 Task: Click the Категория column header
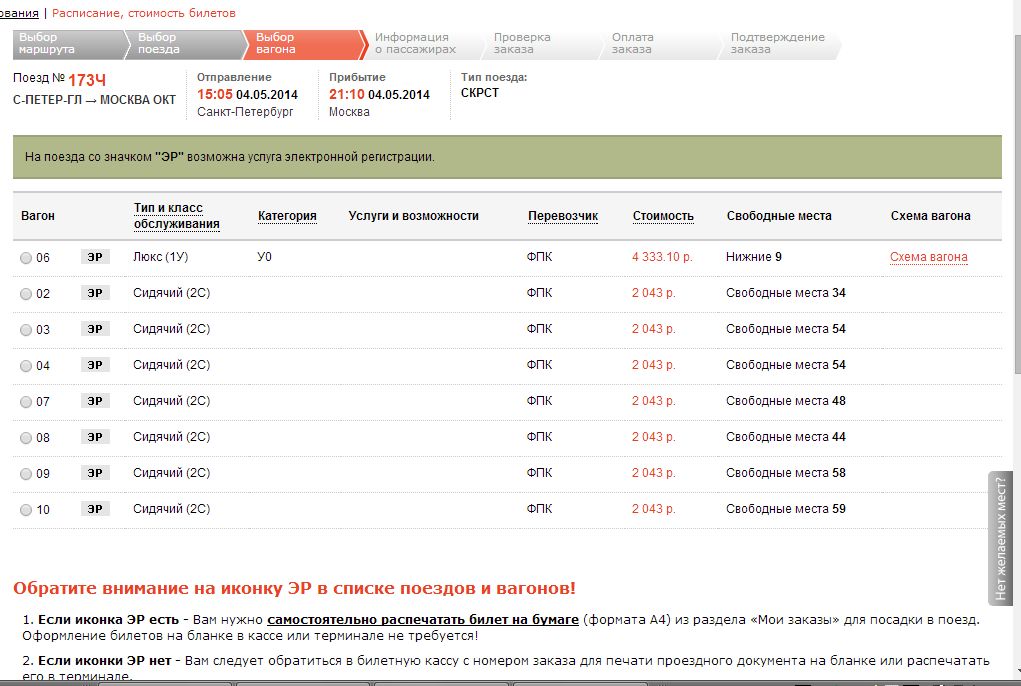(x=287, y=216)
